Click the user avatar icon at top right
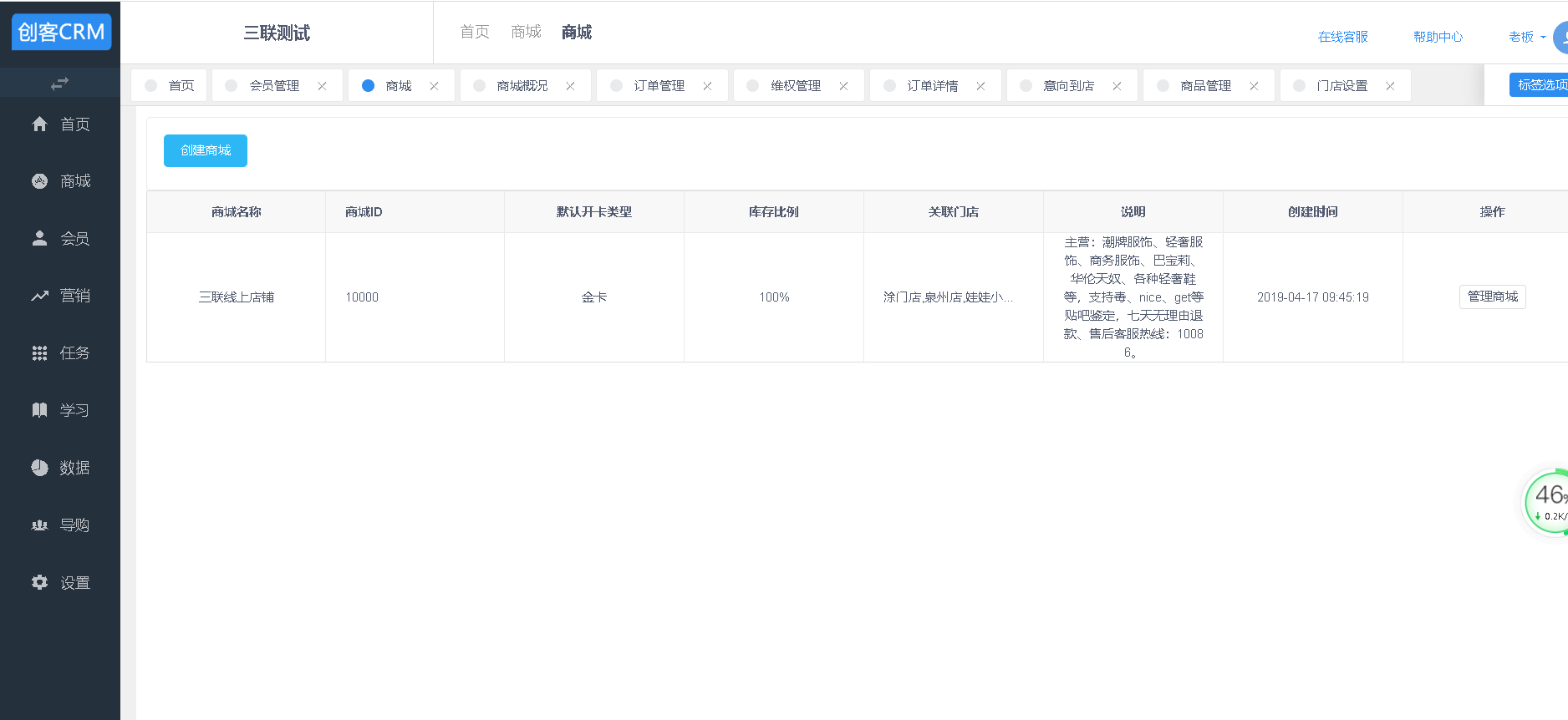The image size is (1568, 720). coord(1561,37)
